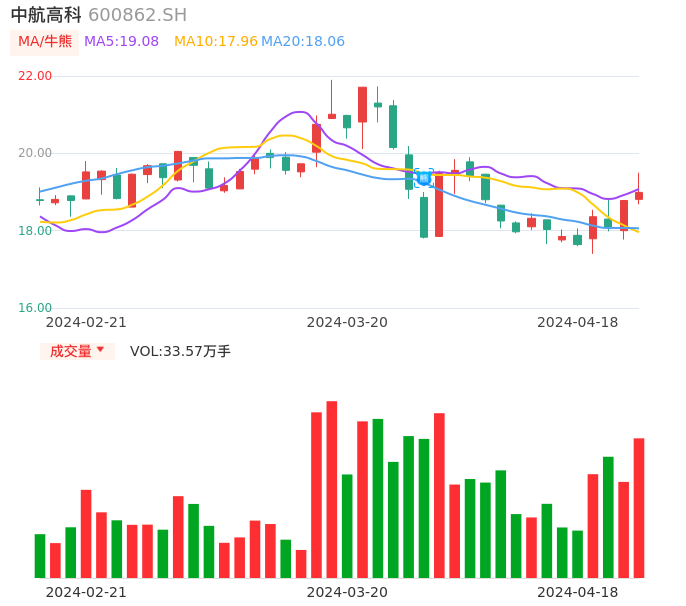This screenshot has height=606, width=686.
Task: Click the VOL:33.57万手 volume readout
Action: click(x=180, y=351)
